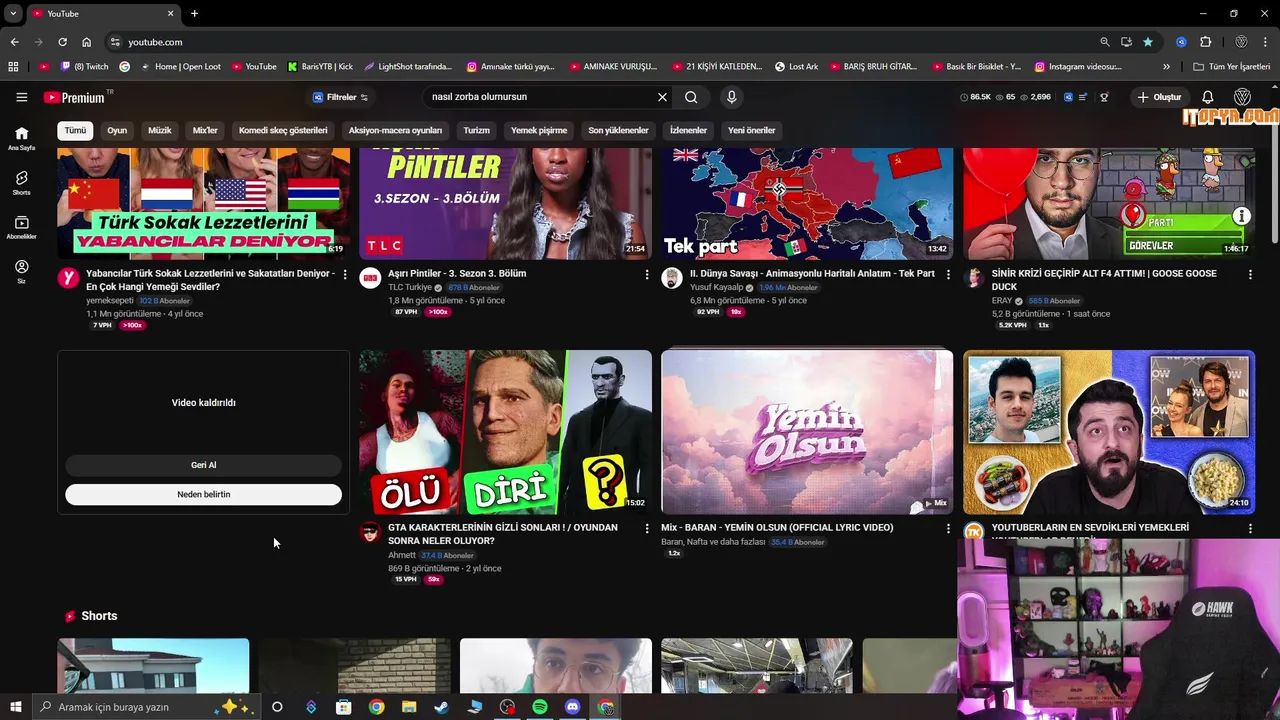Viewport: 1280px width, 720px height.
Task: Open the Windows Start menu
Action: click(15, 707)
